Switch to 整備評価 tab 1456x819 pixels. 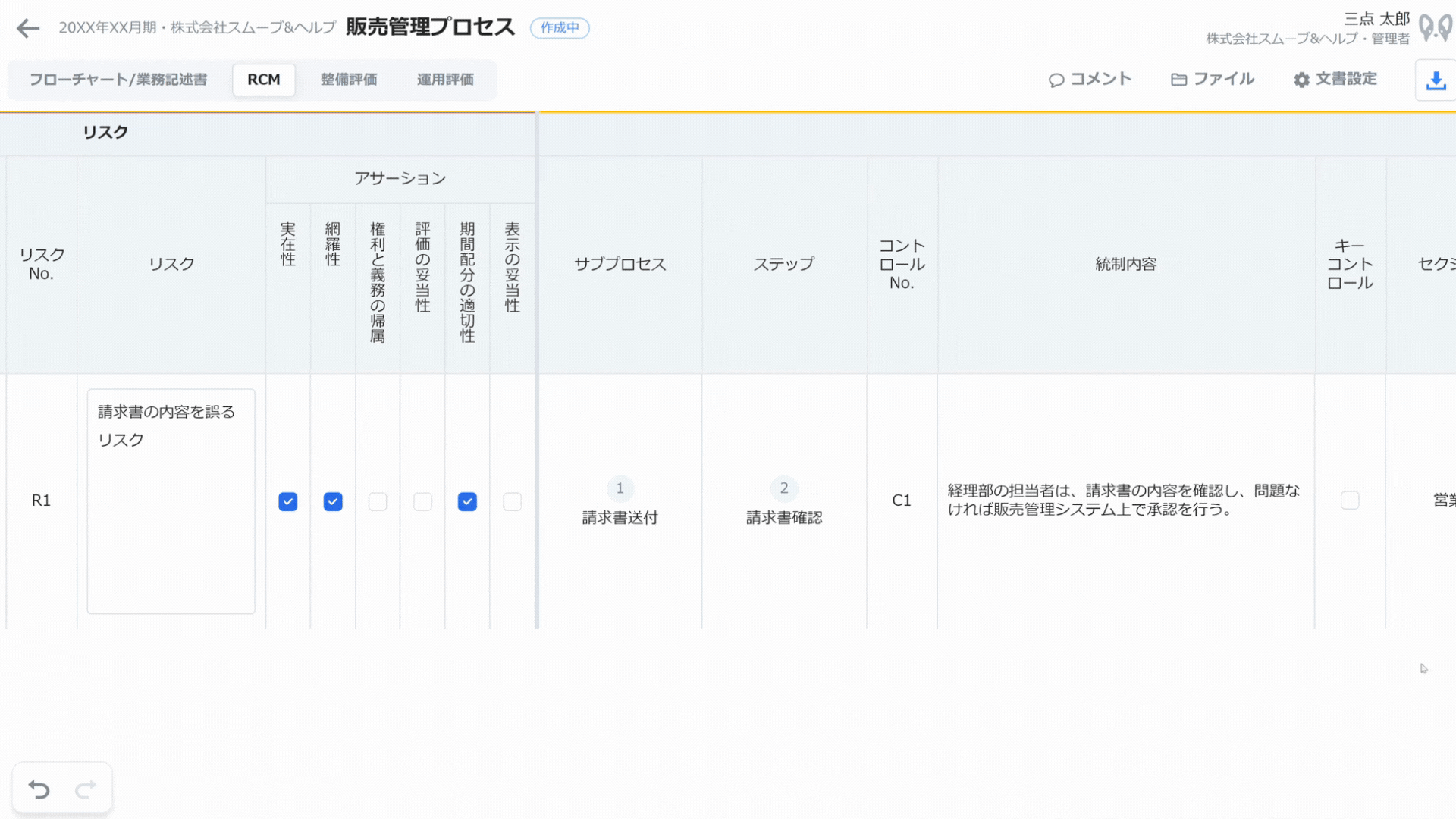349,80
